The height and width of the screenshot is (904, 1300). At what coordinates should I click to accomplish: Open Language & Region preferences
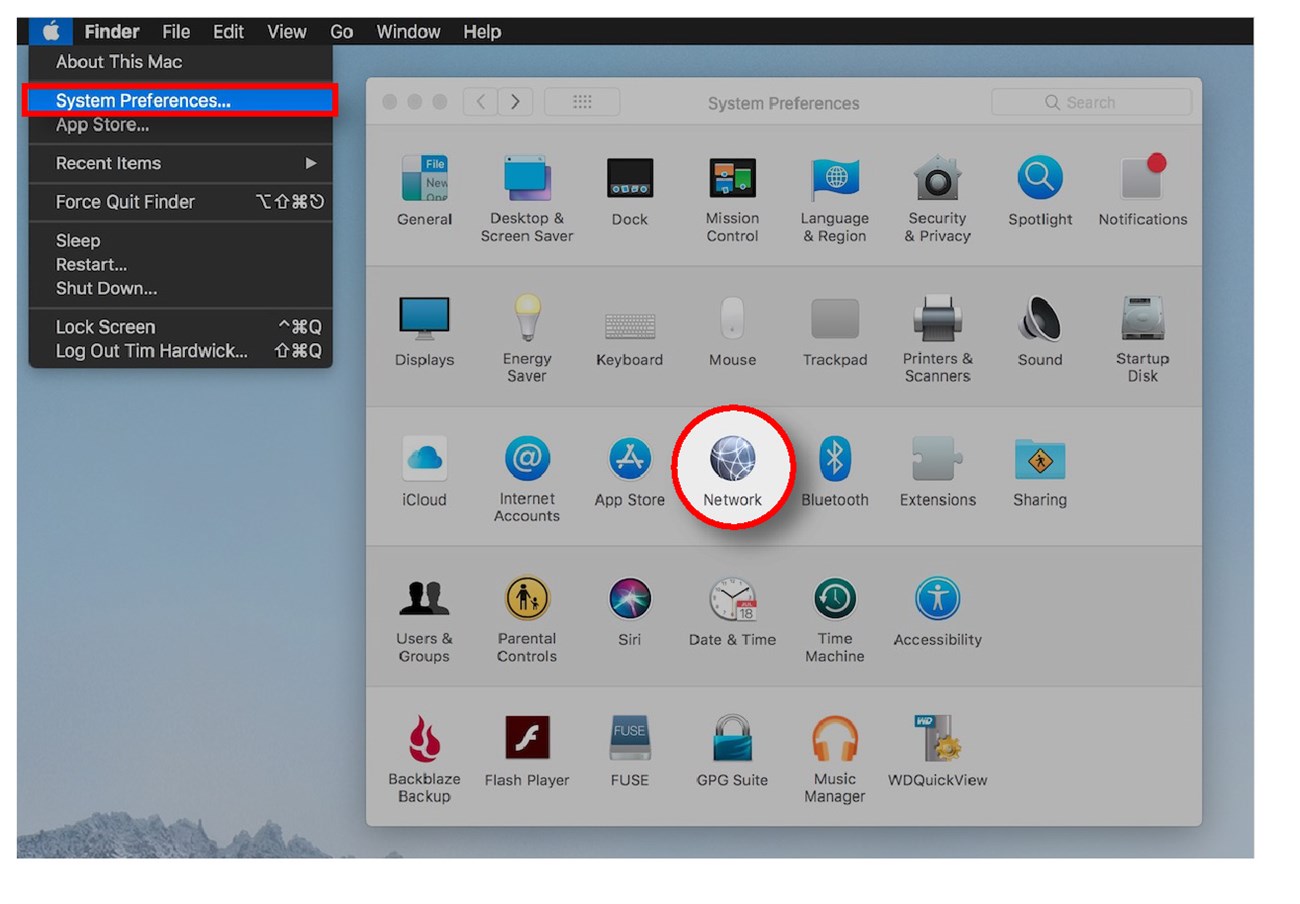[835, 199]
